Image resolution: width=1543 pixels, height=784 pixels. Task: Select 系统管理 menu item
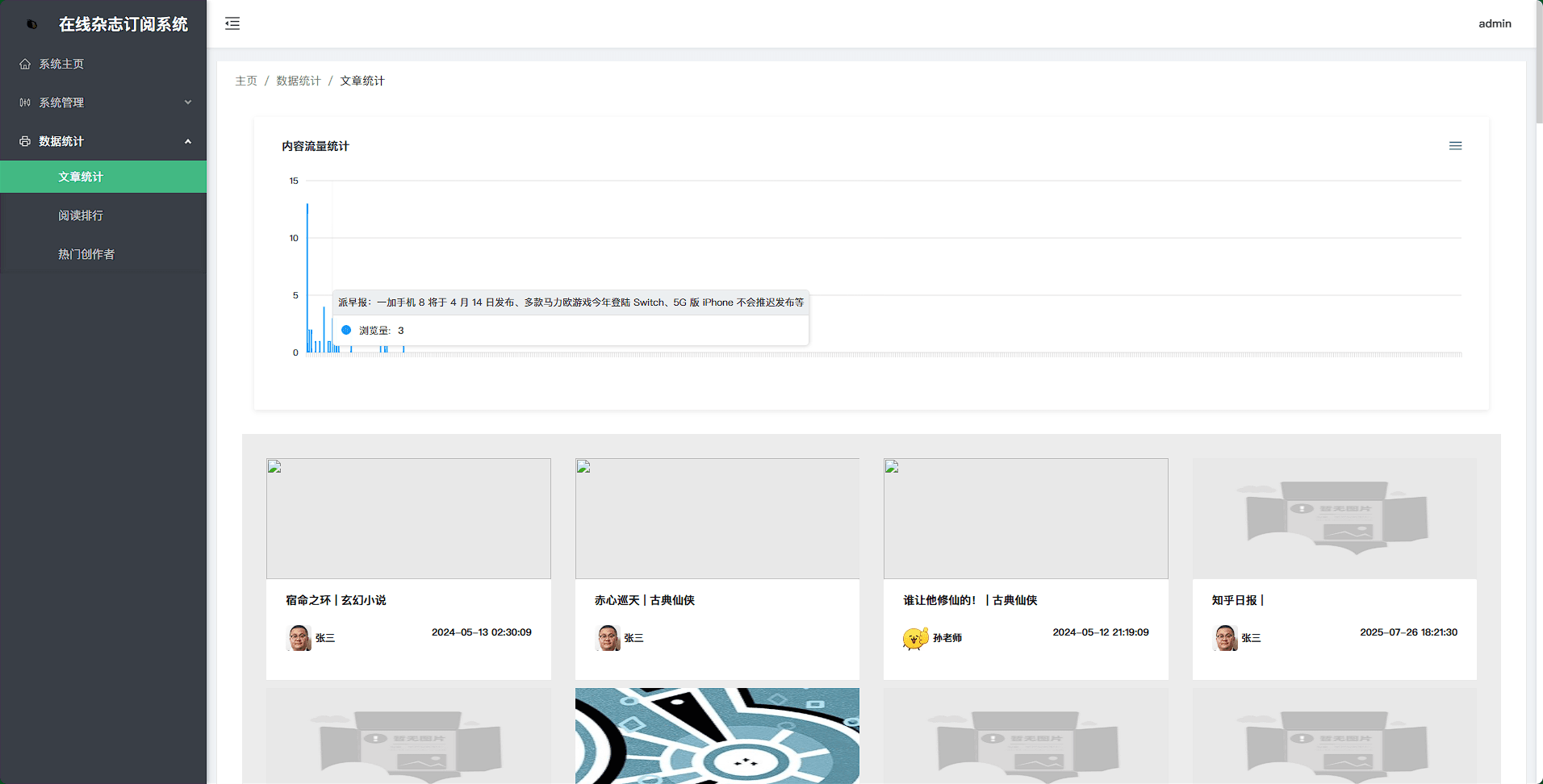click(x=103, y=102)
